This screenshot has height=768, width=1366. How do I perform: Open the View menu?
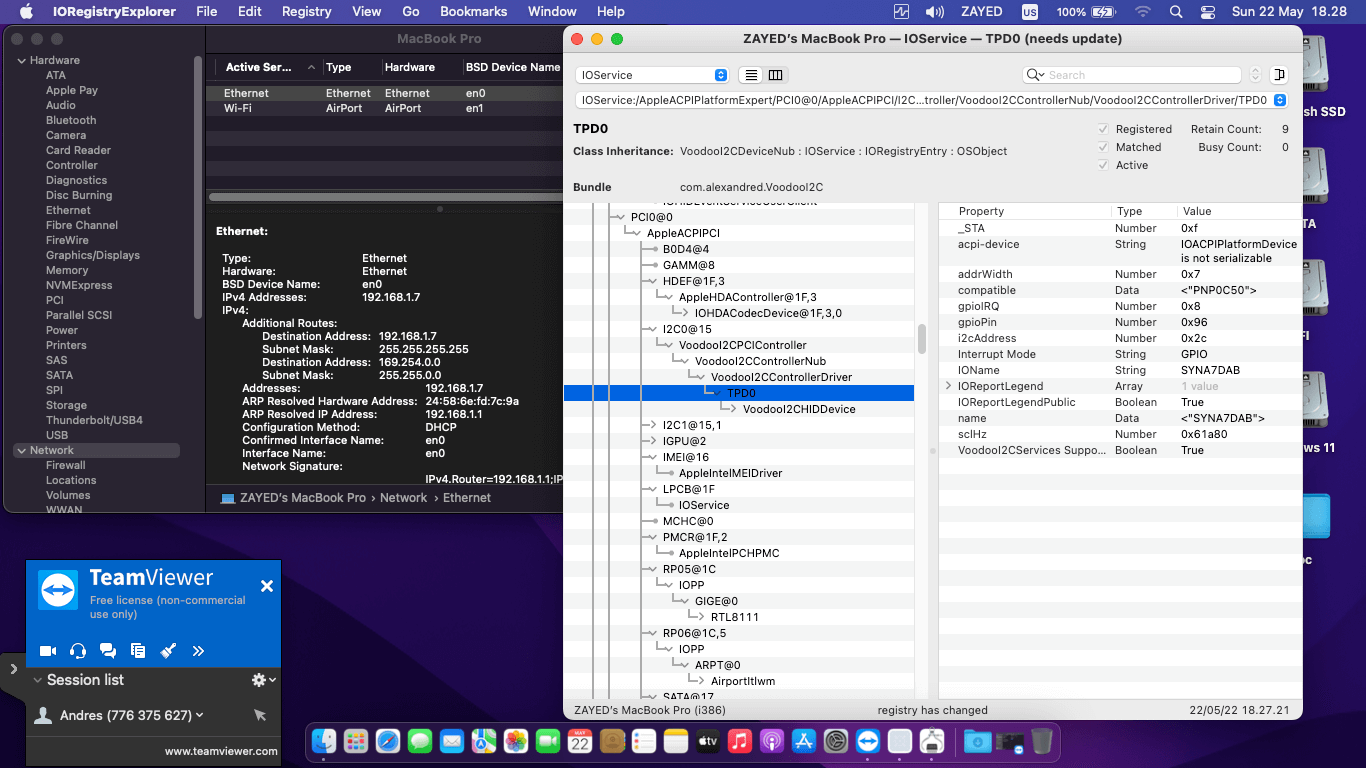click(367, 12)
